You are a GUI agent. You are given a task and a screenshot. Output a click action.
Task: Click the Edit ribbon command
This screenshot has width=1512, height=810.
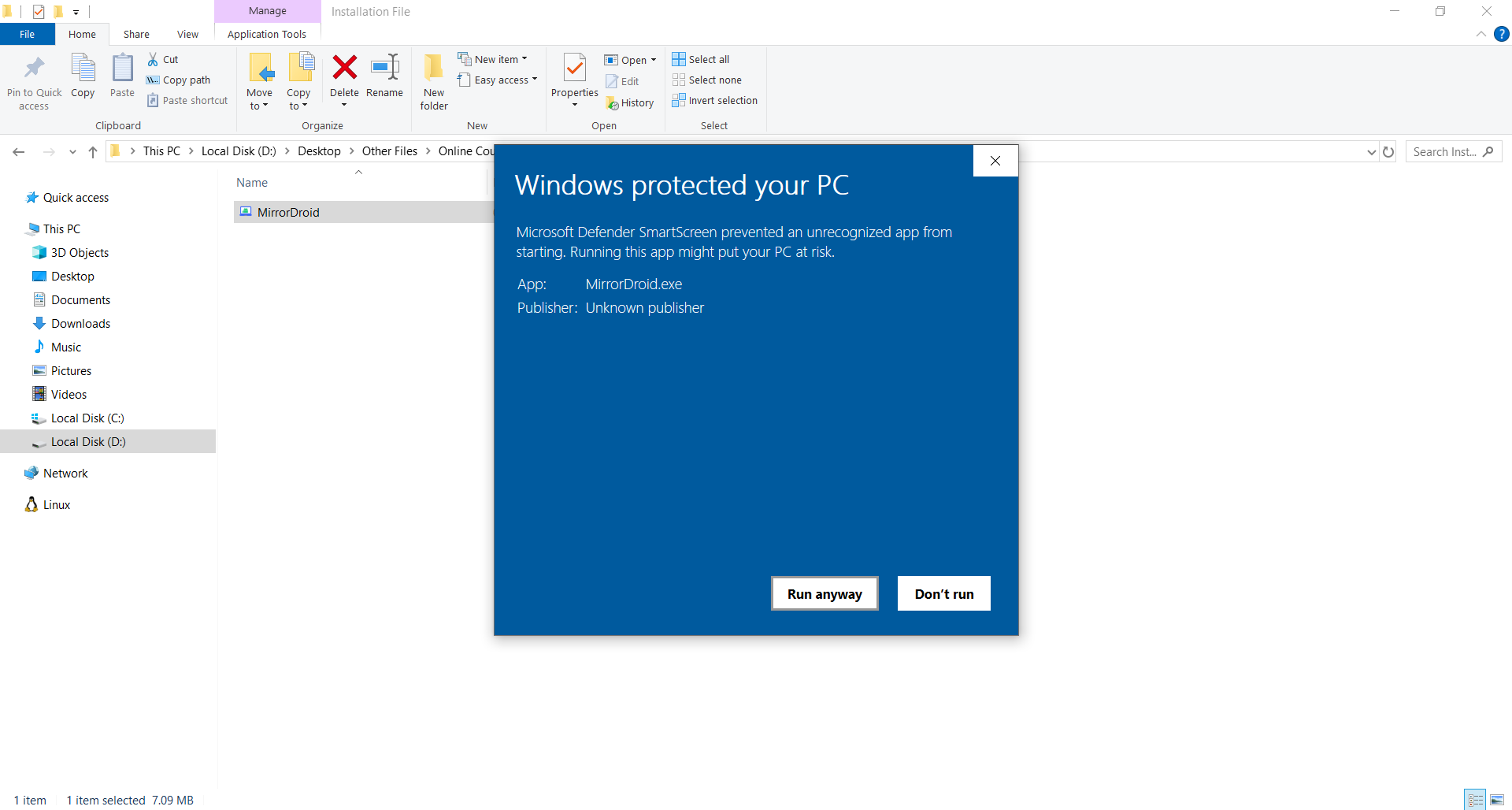[622, 81]
